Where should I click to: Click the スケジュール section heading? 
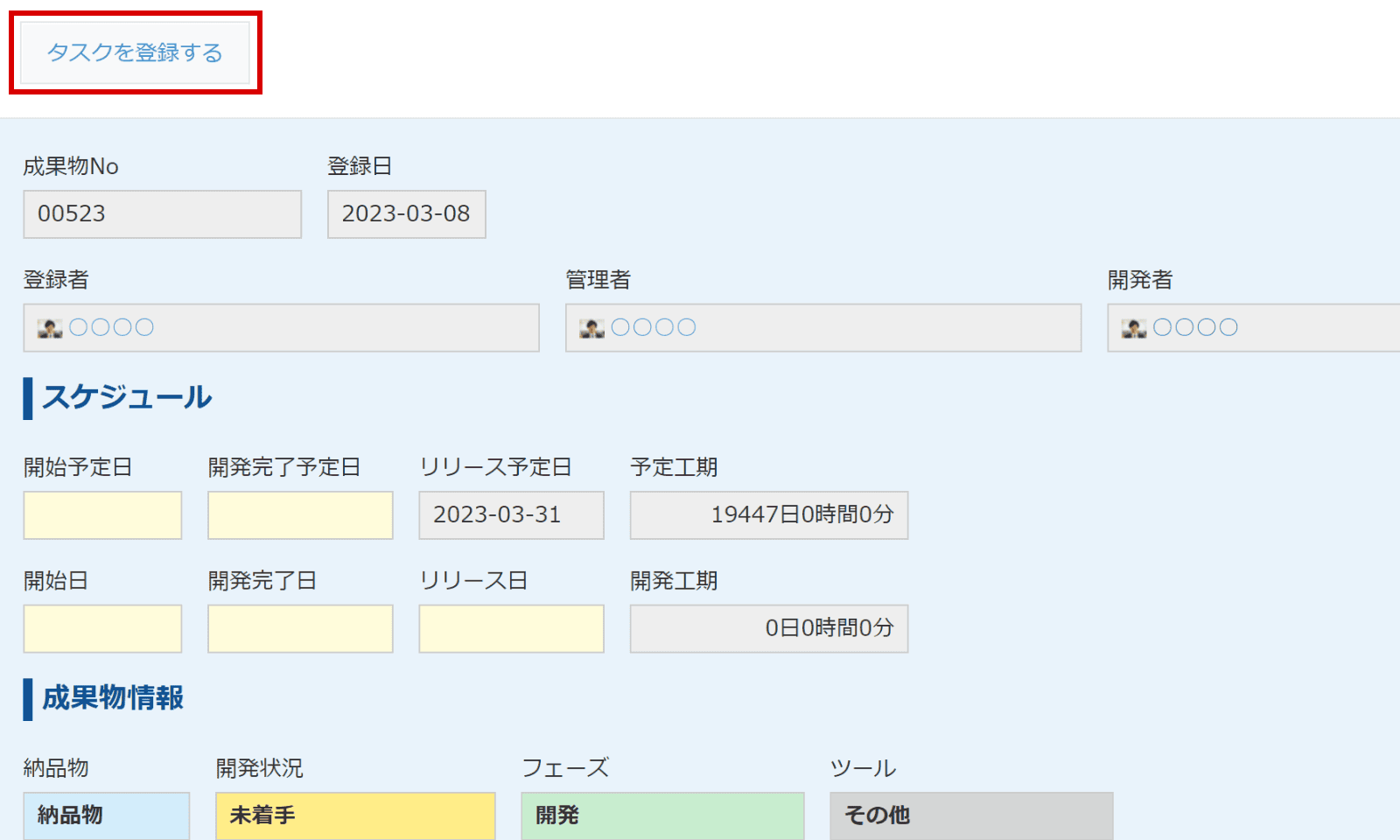(127, 397)
